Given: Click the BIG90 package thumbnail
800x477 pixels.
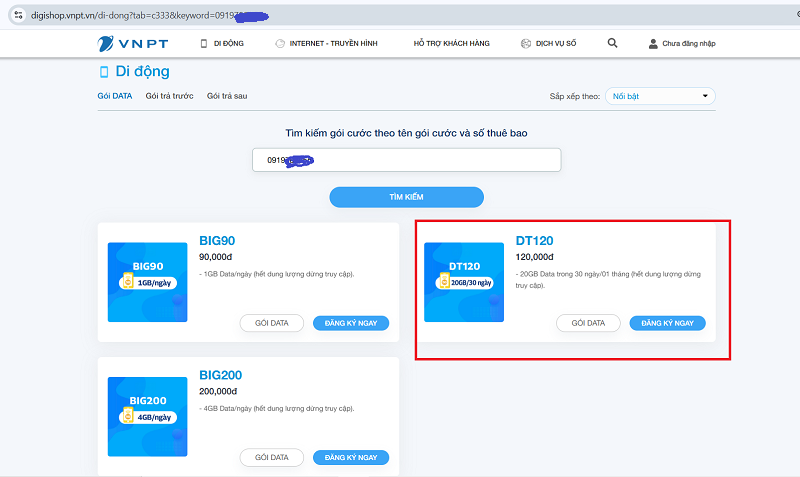Looking at the screenshot, I should 147,282.
